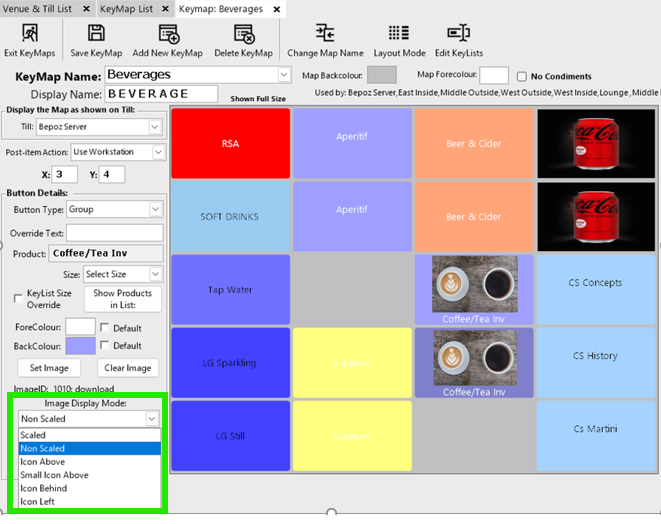Check the ForeColour Default checkbox

105,328
